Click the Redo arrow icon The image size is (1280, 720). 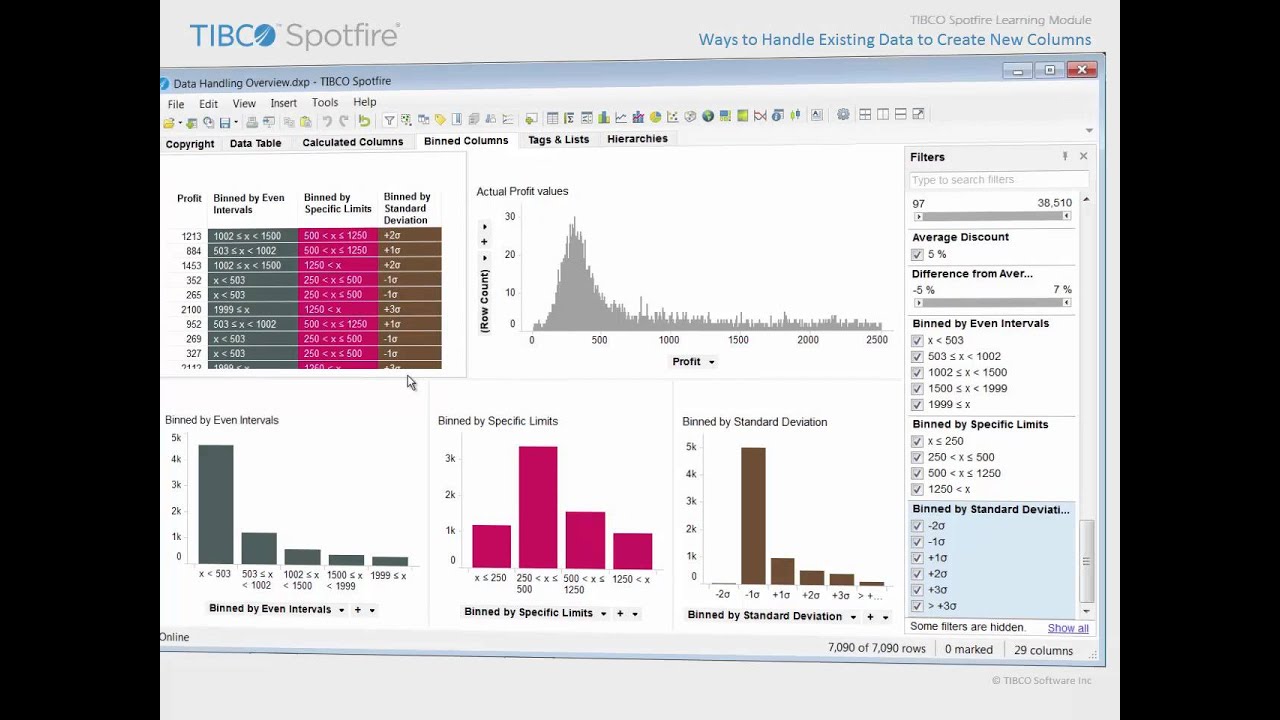coord(344,121)
